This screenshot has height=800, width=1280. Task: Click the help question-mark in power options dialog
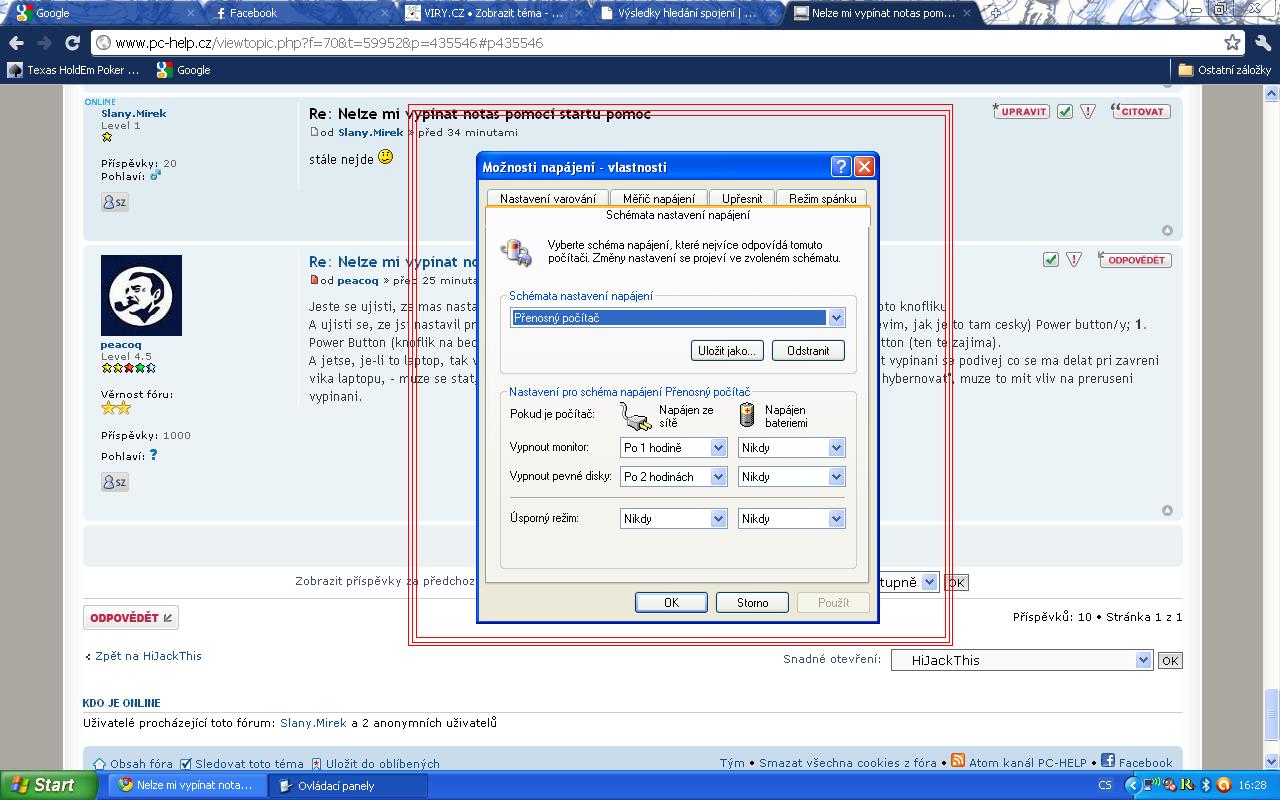pos(841,166)
